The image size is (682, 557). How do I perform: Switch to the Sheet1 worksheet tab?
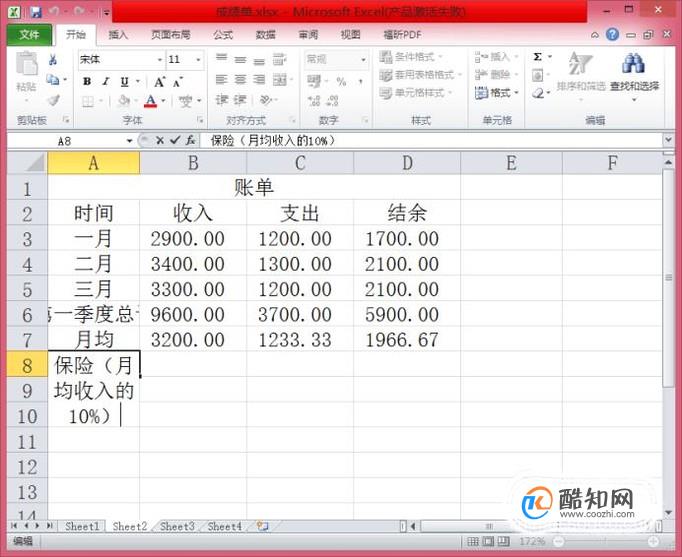82,527
